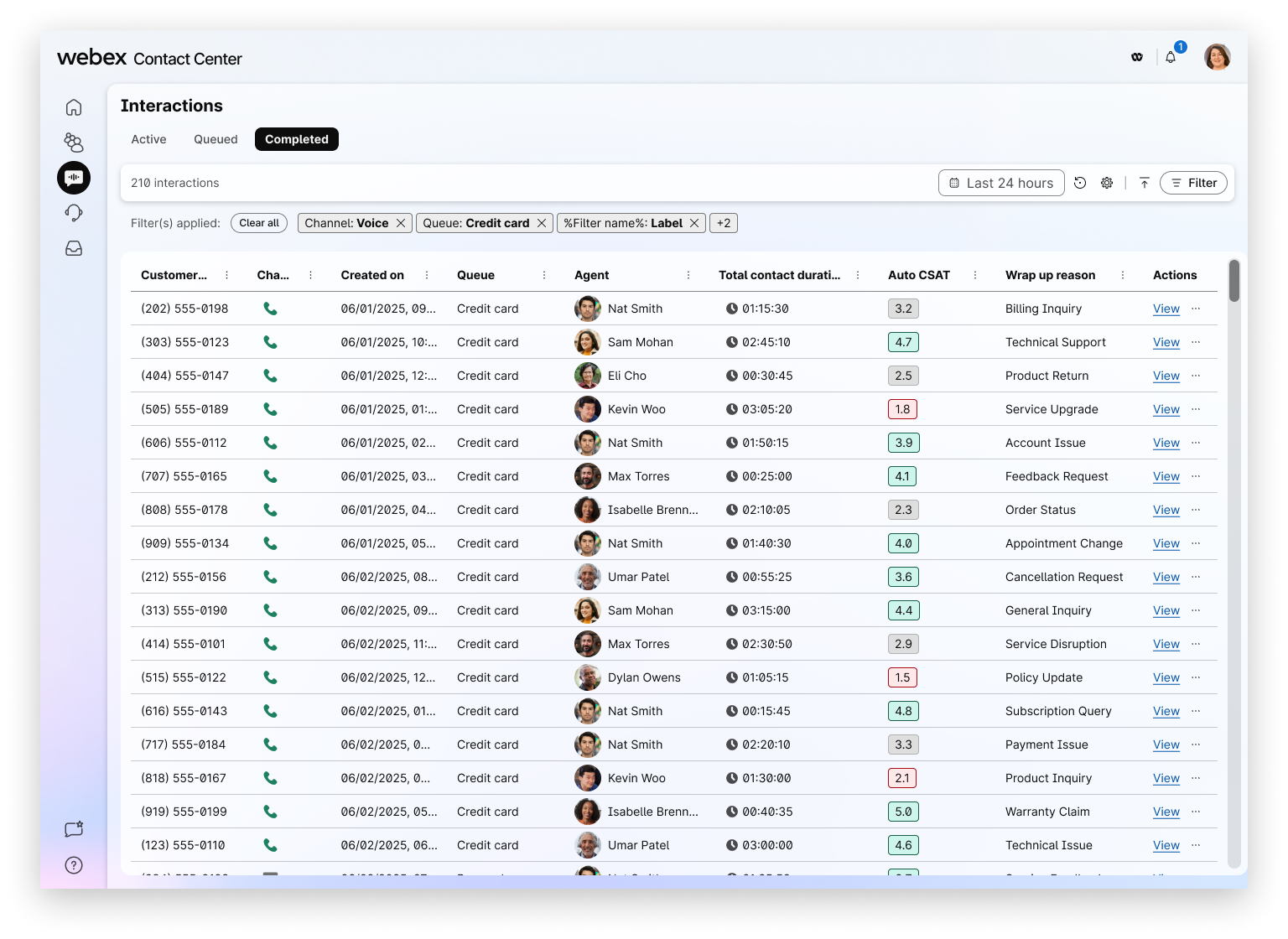
Task: Click Clear all to remove filters
Action: [258, 223]
